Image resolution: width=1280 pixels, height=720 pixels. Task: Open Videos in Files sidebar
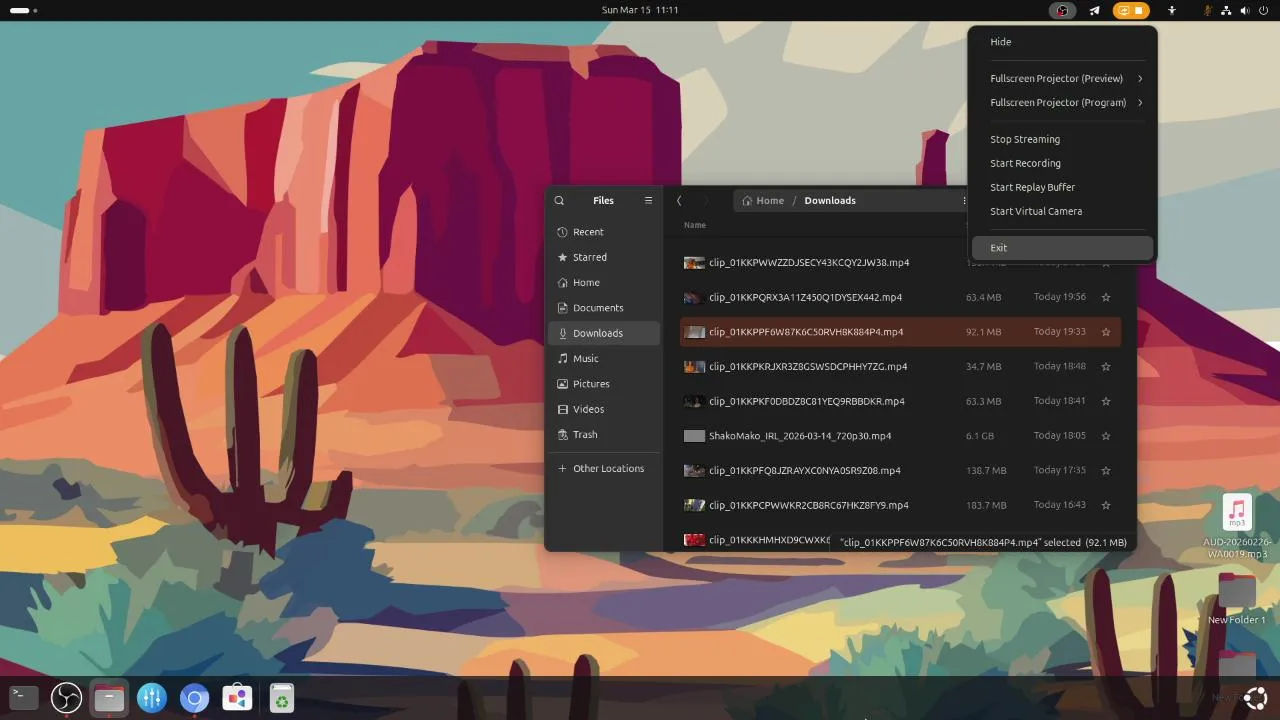603,409
